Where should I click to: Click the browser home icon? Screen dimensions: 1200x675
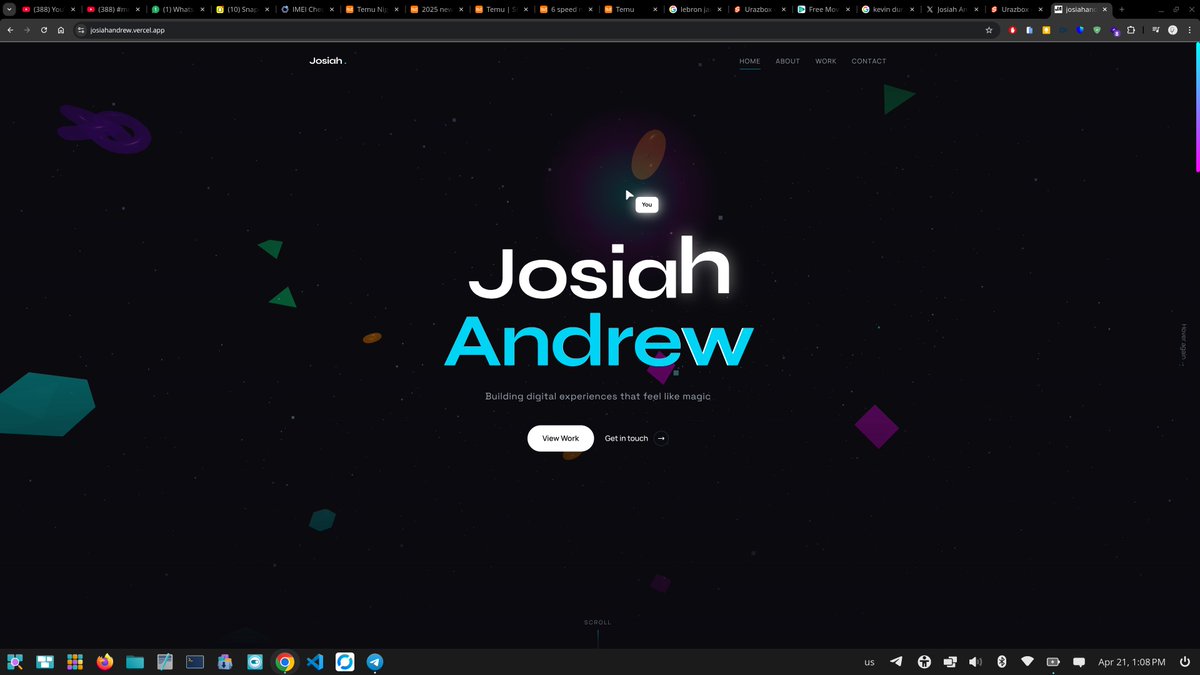61,30
